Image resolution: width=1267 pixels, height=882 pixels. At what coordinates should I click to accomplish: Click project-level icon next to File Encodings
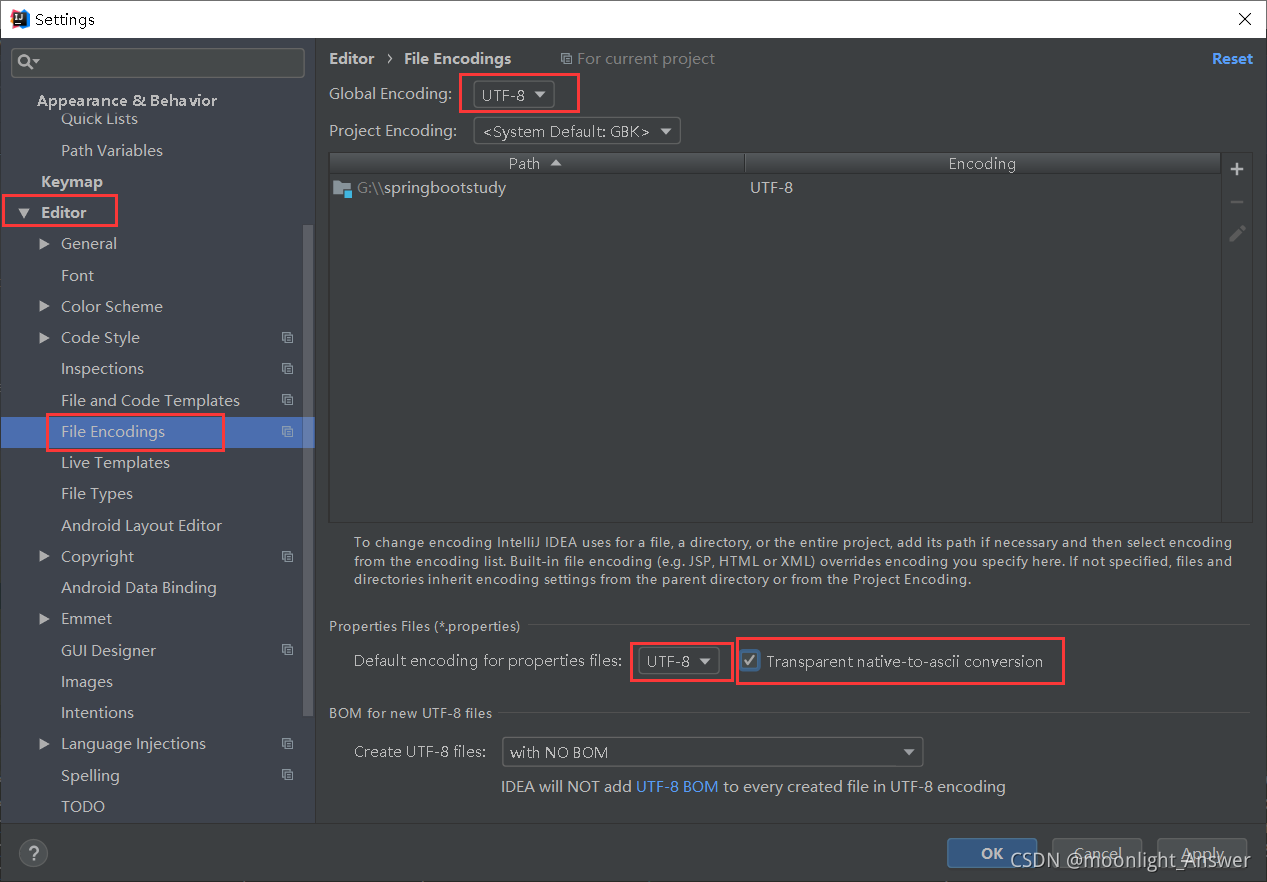[287, 432]
